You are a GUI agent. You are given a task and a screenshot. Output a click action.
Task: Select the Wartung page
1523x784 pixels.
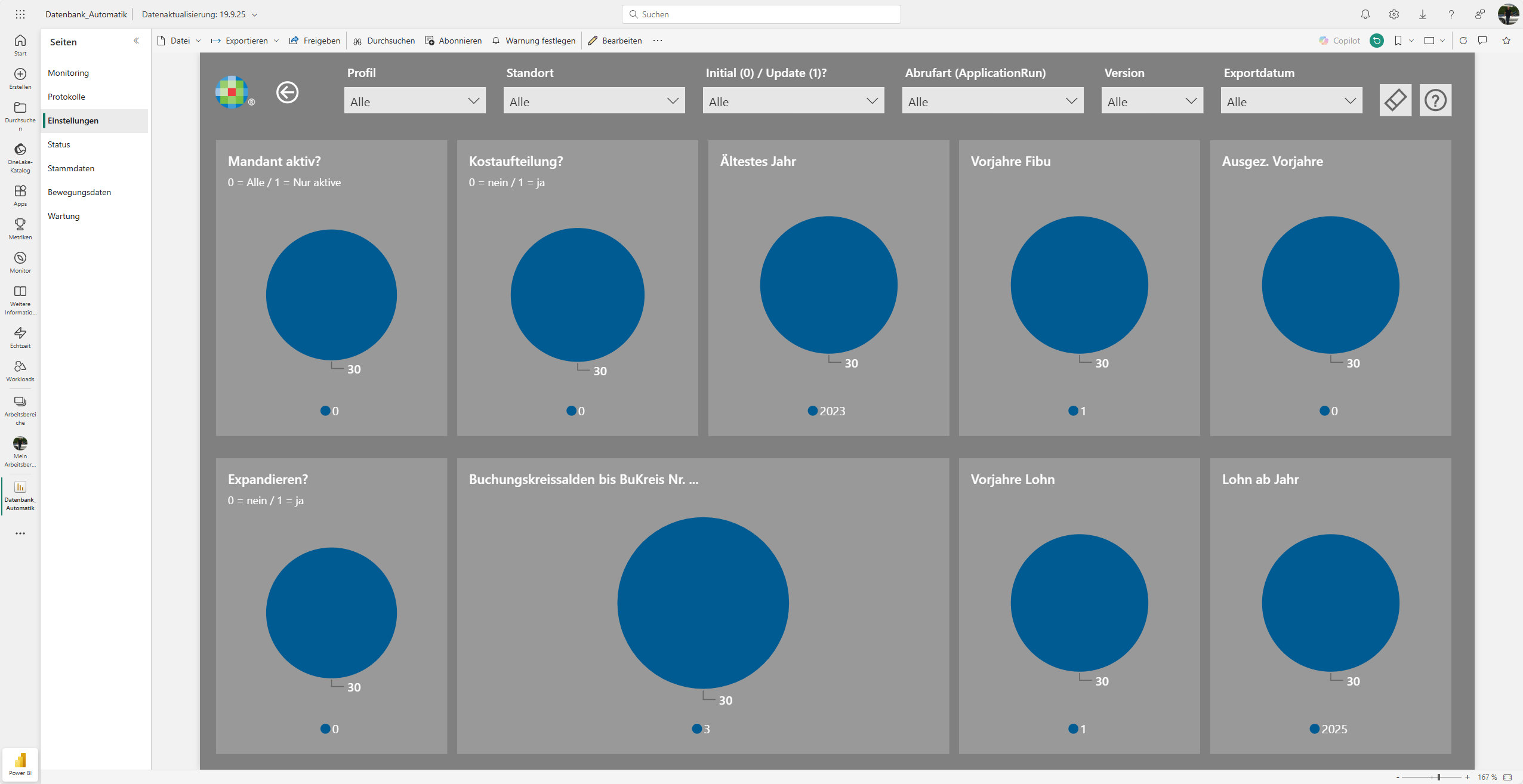[95, 216]
